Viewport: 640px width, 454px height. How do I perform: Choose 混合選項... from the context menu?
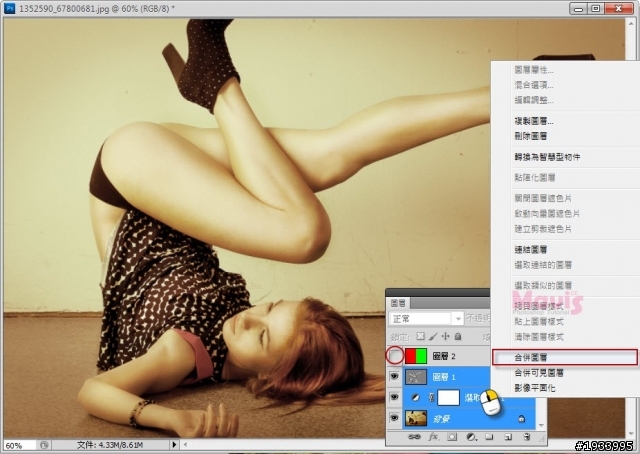(x=533, y=85)
